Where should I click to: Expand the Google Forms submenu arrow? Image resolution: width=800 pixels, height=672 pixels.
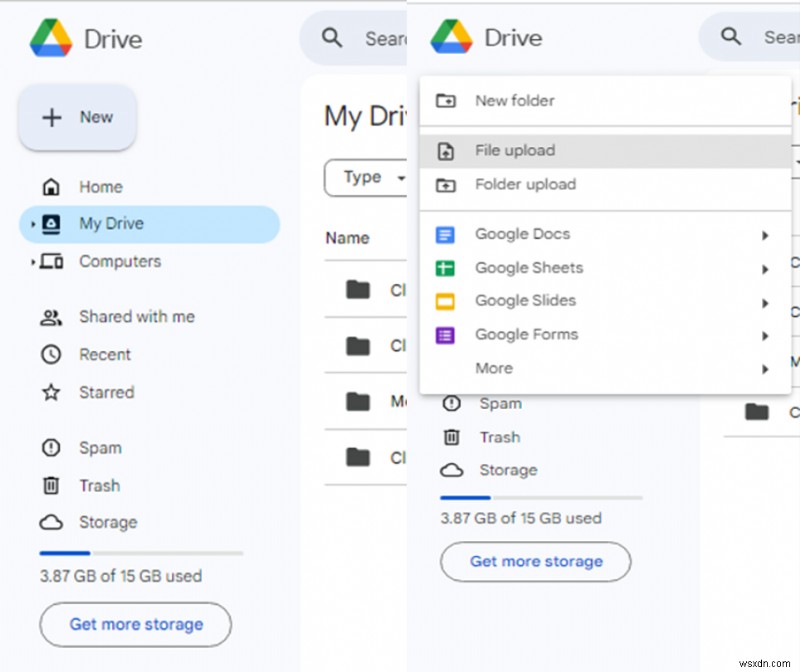pos(765,336)
